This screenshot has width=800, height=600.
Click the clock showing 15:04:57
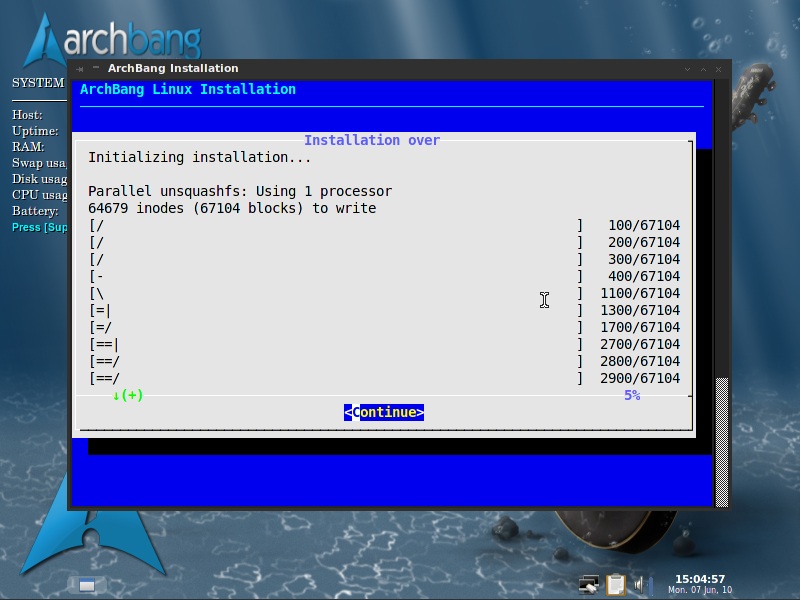point(699,579)
